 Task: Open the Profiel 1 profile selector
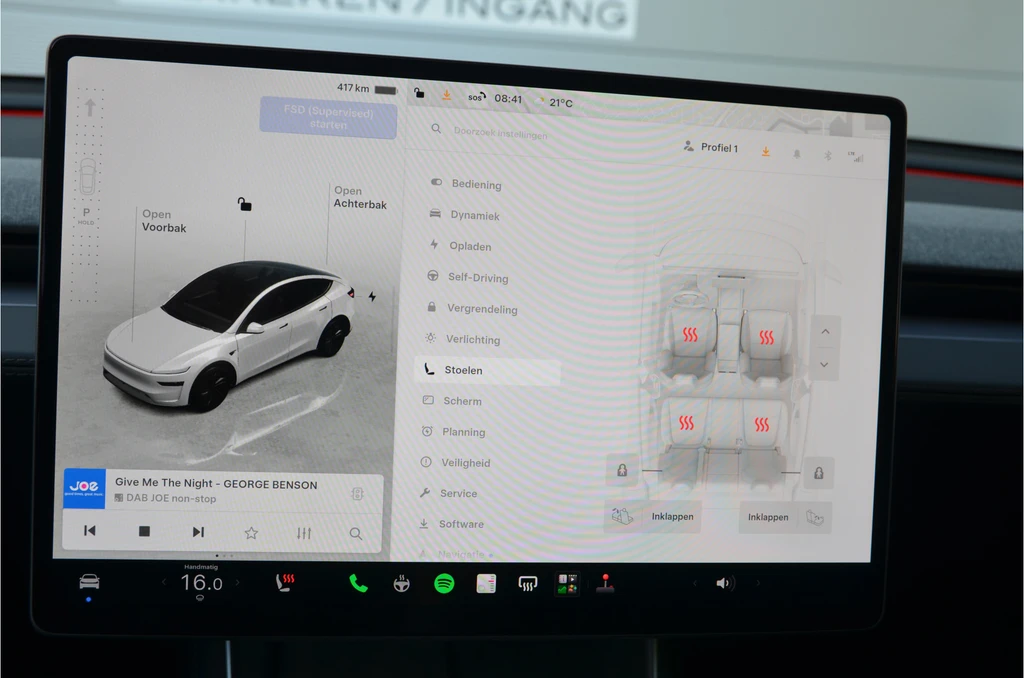711,147
